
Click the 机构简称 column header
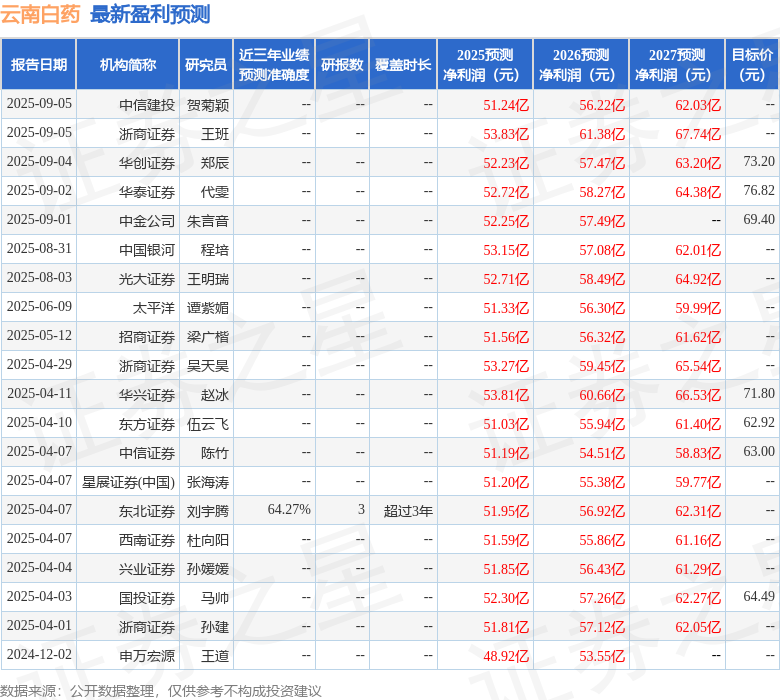[x=127, y=65]
